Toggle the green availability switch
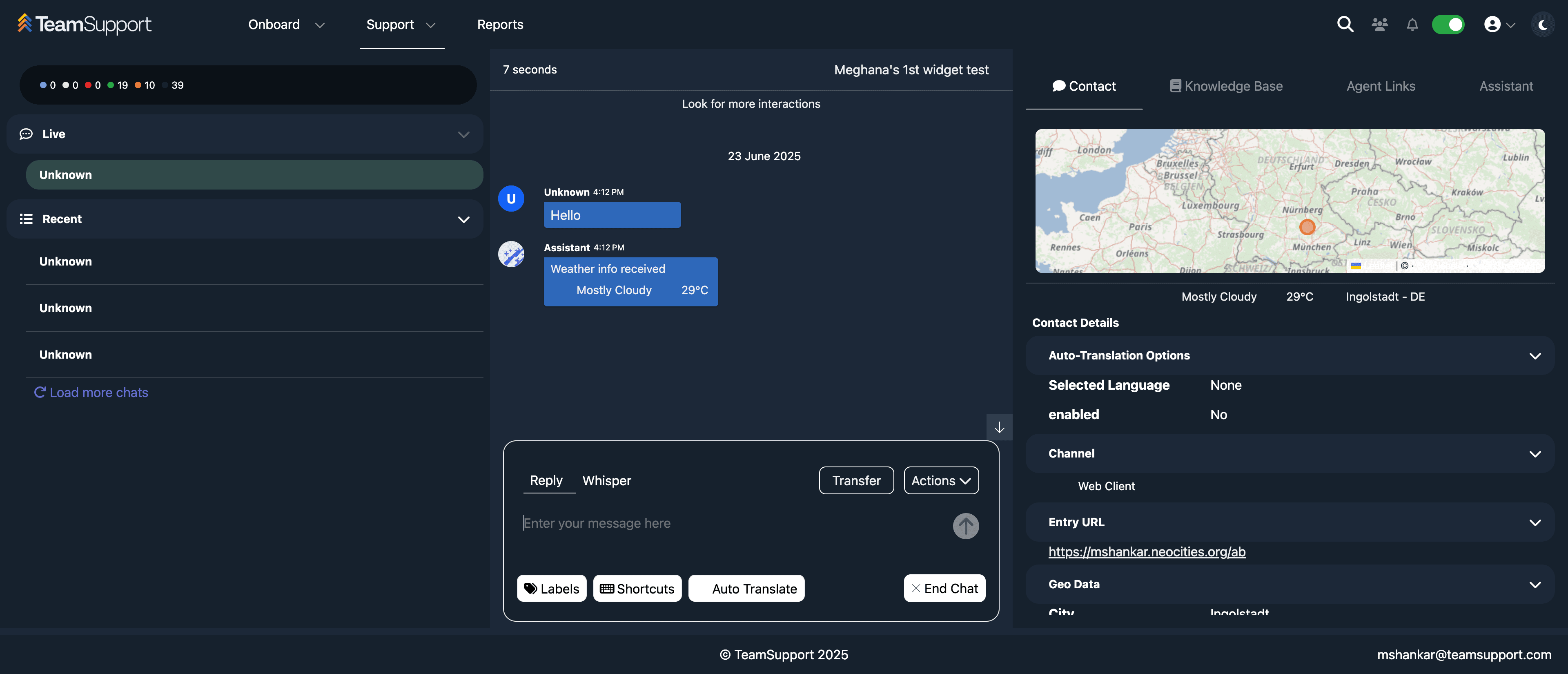 [1448, 25]
